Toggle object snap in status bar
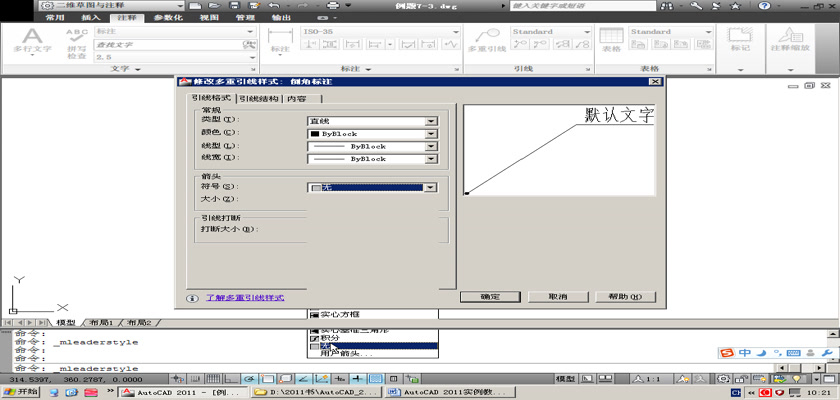Image resolution: width=840 pixels, height=400 pixels. click(267, 379)
